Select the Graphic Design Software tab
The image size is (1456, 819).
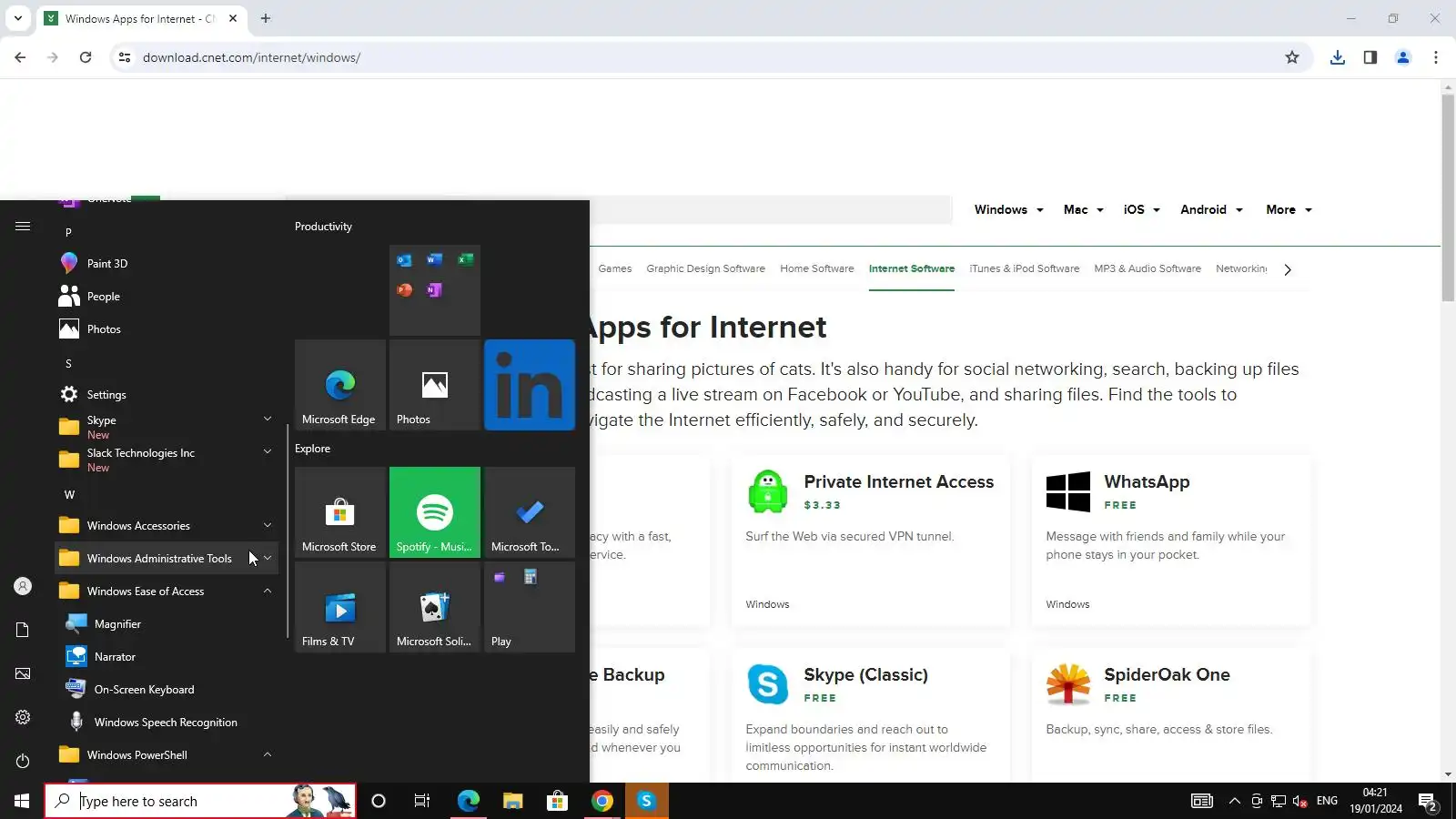pyautogui.click(x=706, y=269)
